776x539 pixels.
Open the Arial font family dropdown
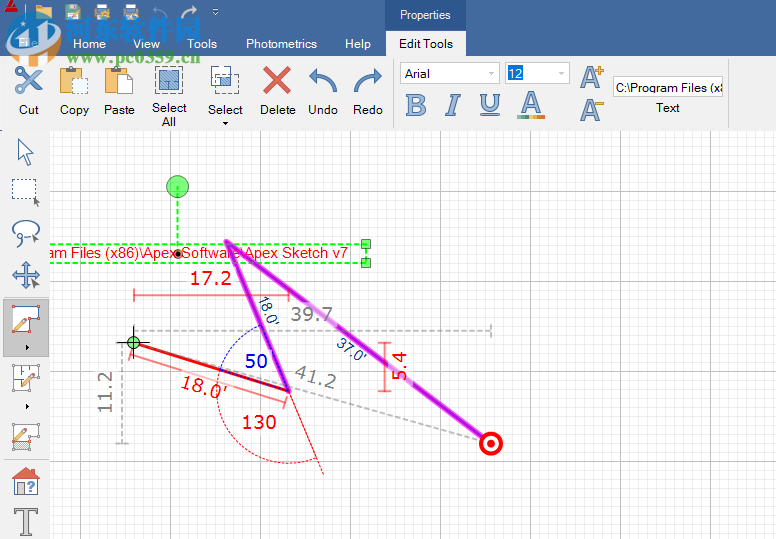click(491, 74)
